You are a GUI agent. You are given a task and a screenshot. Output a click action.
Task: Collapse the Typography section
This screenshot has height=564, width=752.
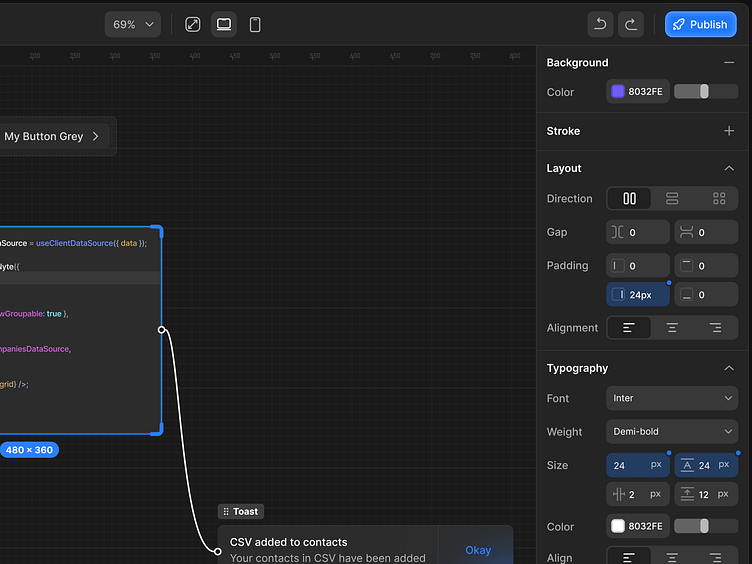(x=728, y=368)
